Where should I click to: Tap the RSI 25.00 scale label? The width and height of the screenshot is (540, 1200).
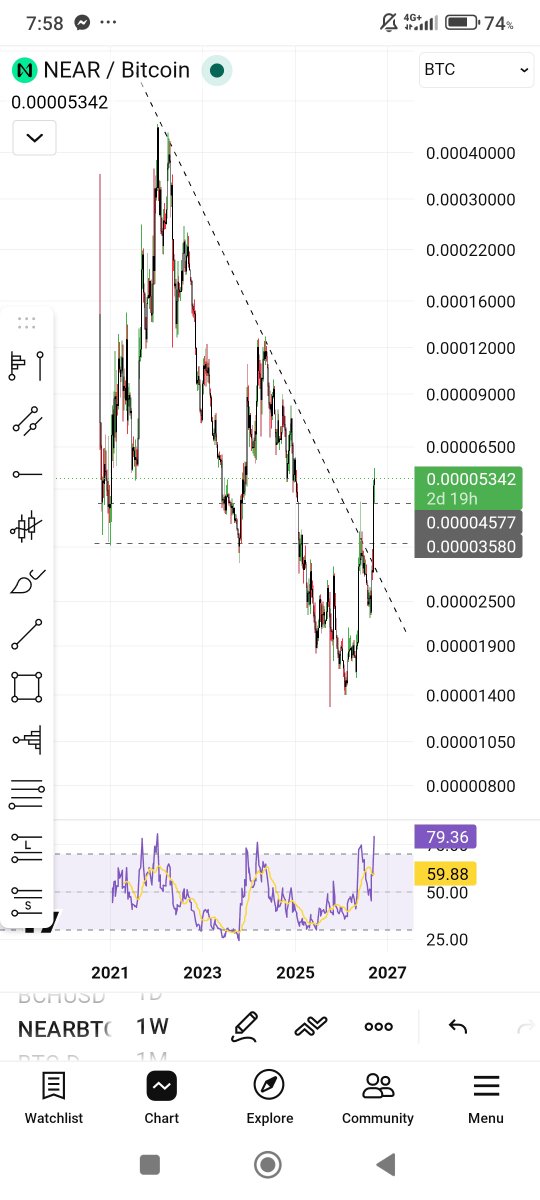pos(447,939)
